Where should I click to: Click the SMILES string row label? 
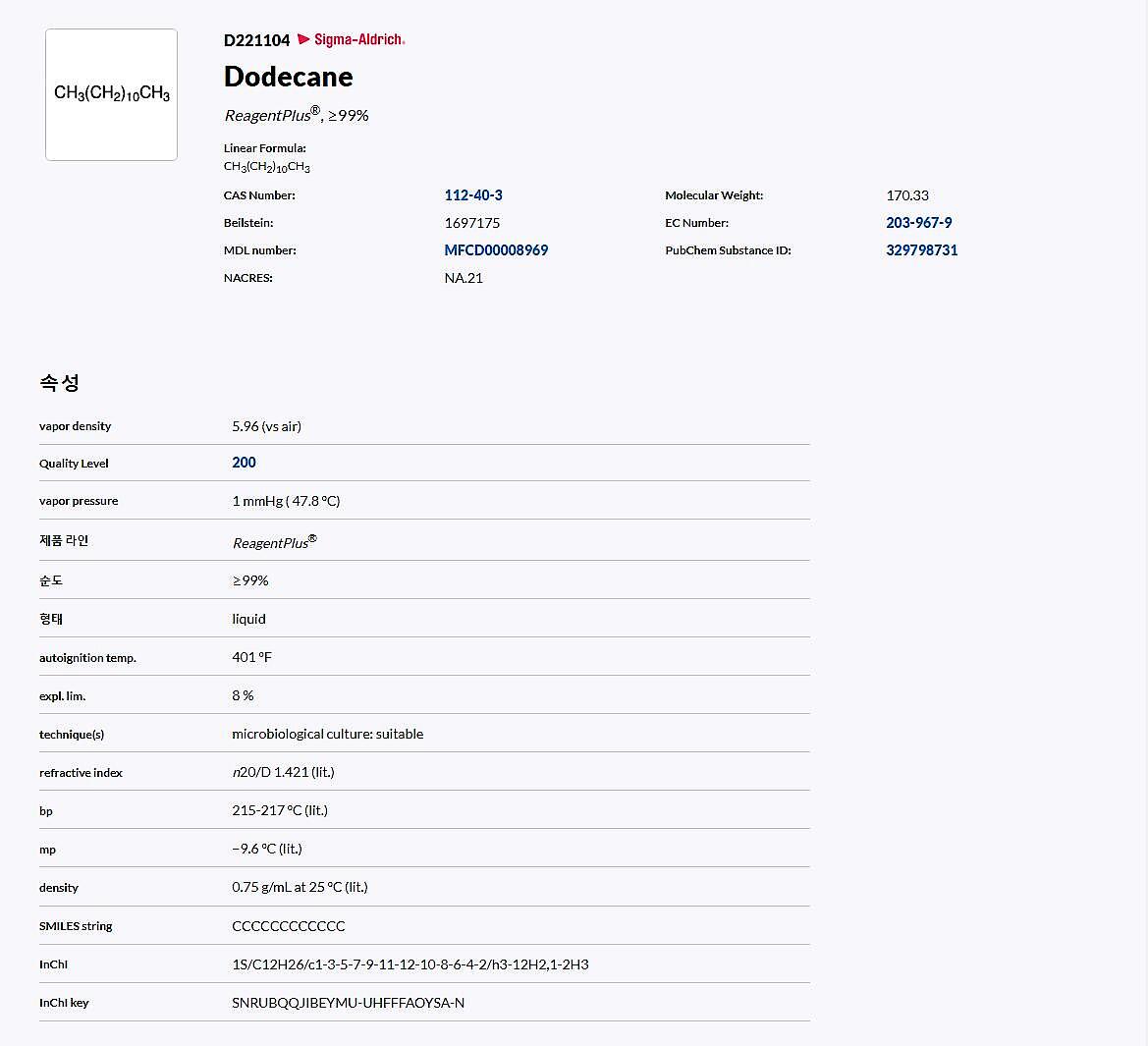(x=76, y=926)
